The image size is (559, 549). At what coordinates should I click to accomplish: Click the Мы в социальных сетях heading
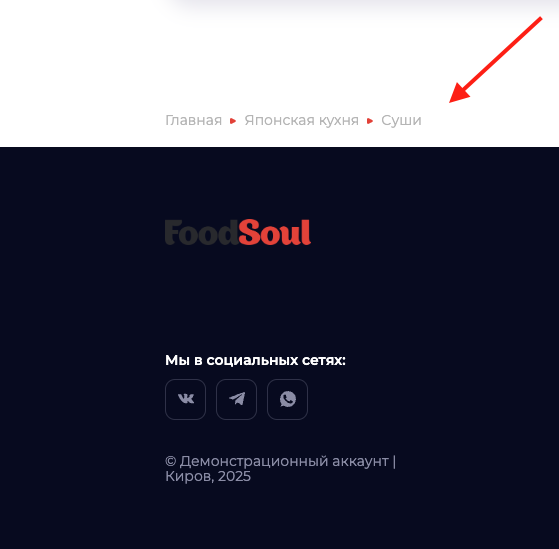coord(255,360)
